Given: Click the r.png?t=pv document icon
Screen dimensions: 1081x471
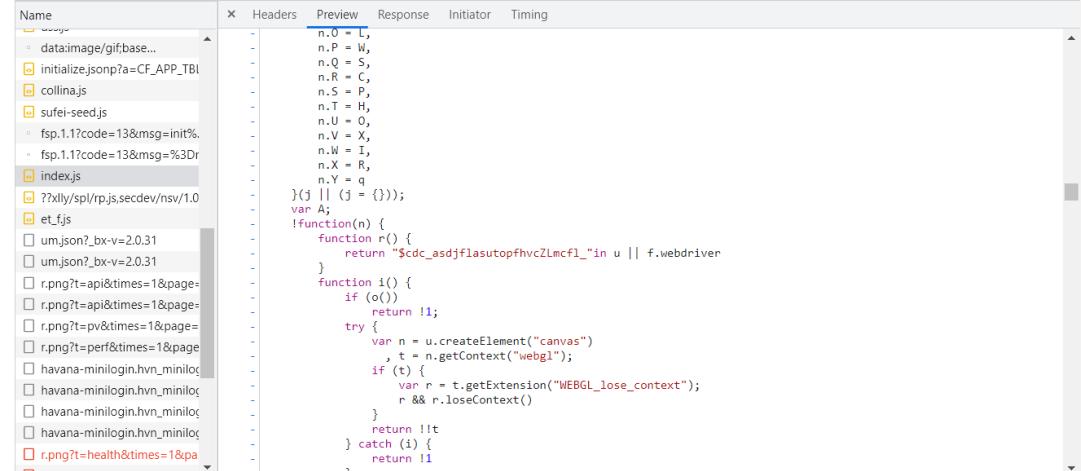Looking at the screenshot, I should click(x=28, y=325).
